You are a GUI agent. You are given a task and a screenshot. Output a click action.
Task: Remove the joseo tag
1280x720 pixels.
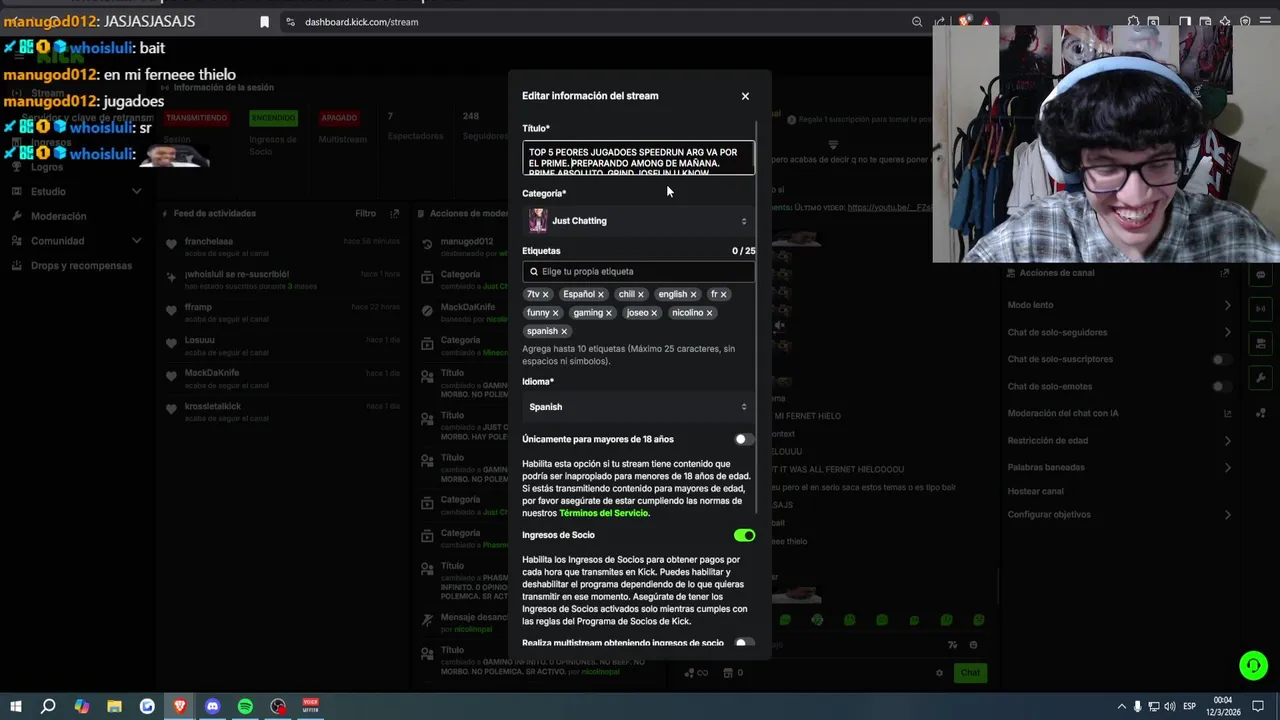pyautogui.click(x=655, y=313)
